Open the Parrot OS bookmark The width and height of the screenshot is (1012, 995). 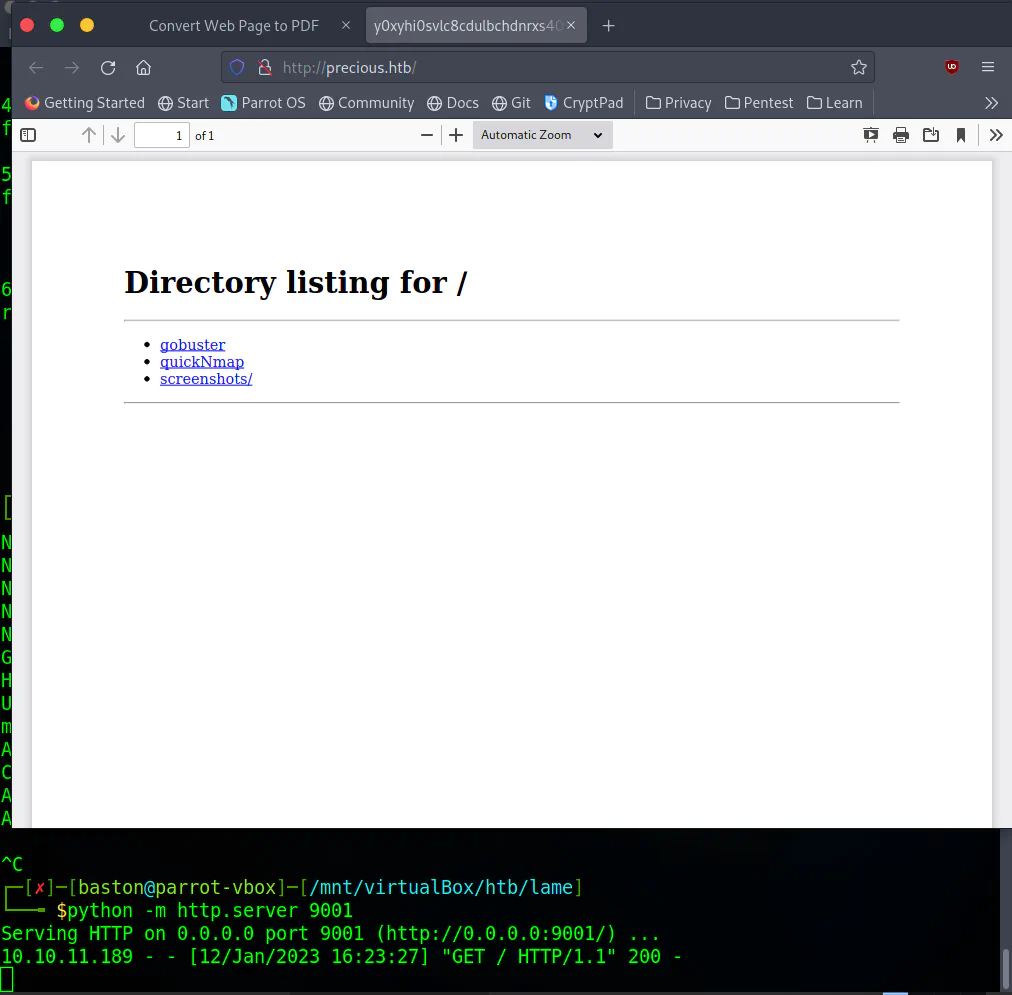[263, 103]
